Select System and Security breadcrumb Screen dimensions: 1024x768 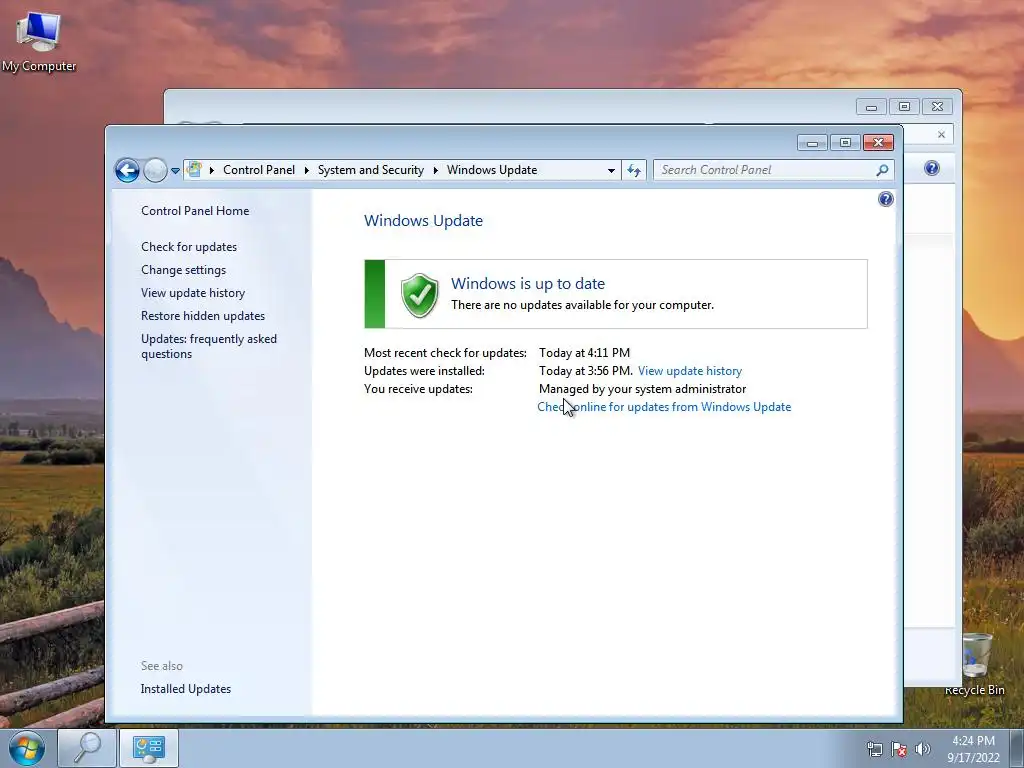(370, 170)
